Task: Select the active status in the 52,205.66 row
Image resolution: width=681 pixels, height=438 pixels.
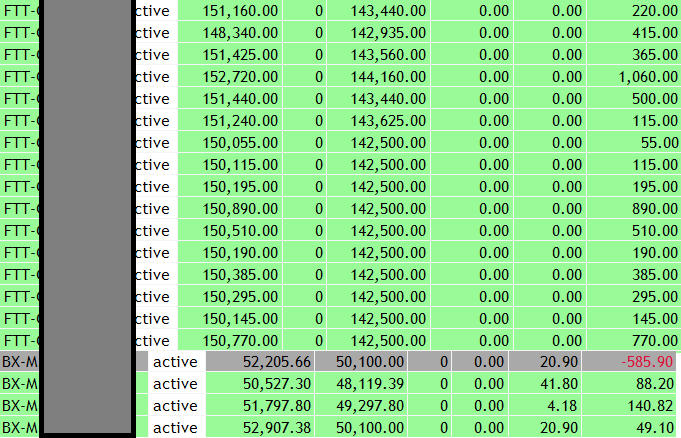Action: (x=176, y=362)
